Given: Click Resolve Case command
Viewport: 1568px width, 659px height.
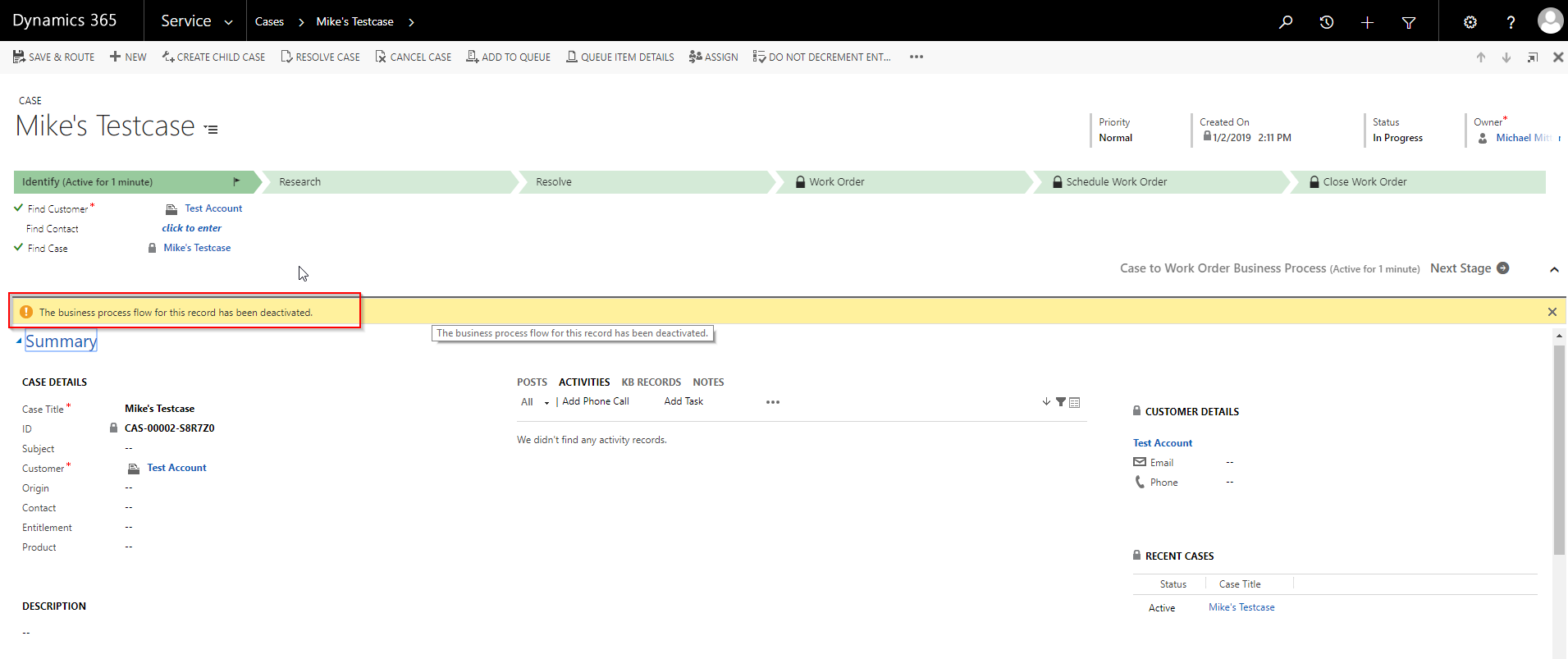Looking at the screenshot, I should 320,57.
